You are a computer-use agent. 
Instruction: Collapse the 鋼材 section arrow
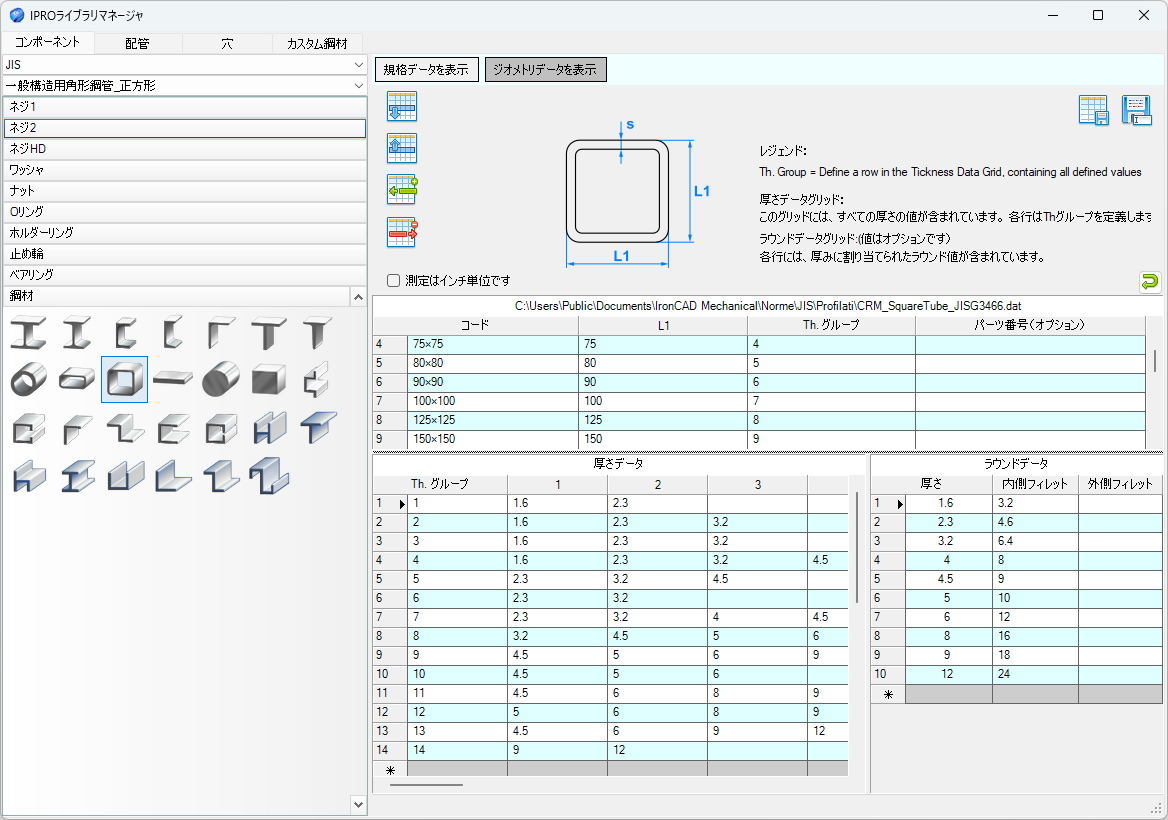coord(358,296)
